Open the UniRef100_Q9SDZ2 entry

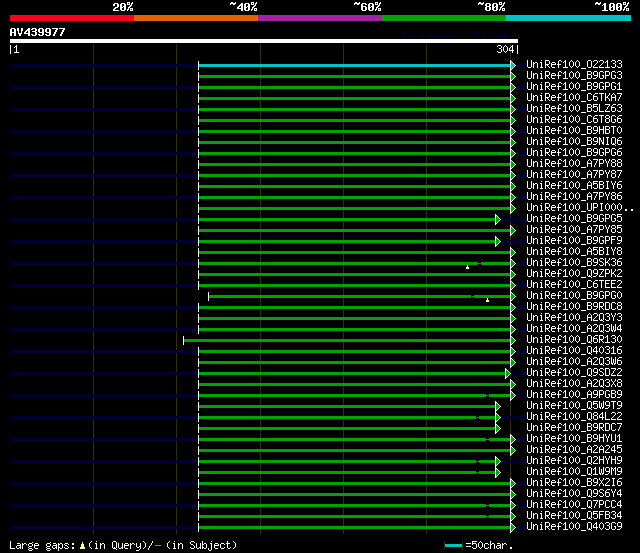point(574,373)
